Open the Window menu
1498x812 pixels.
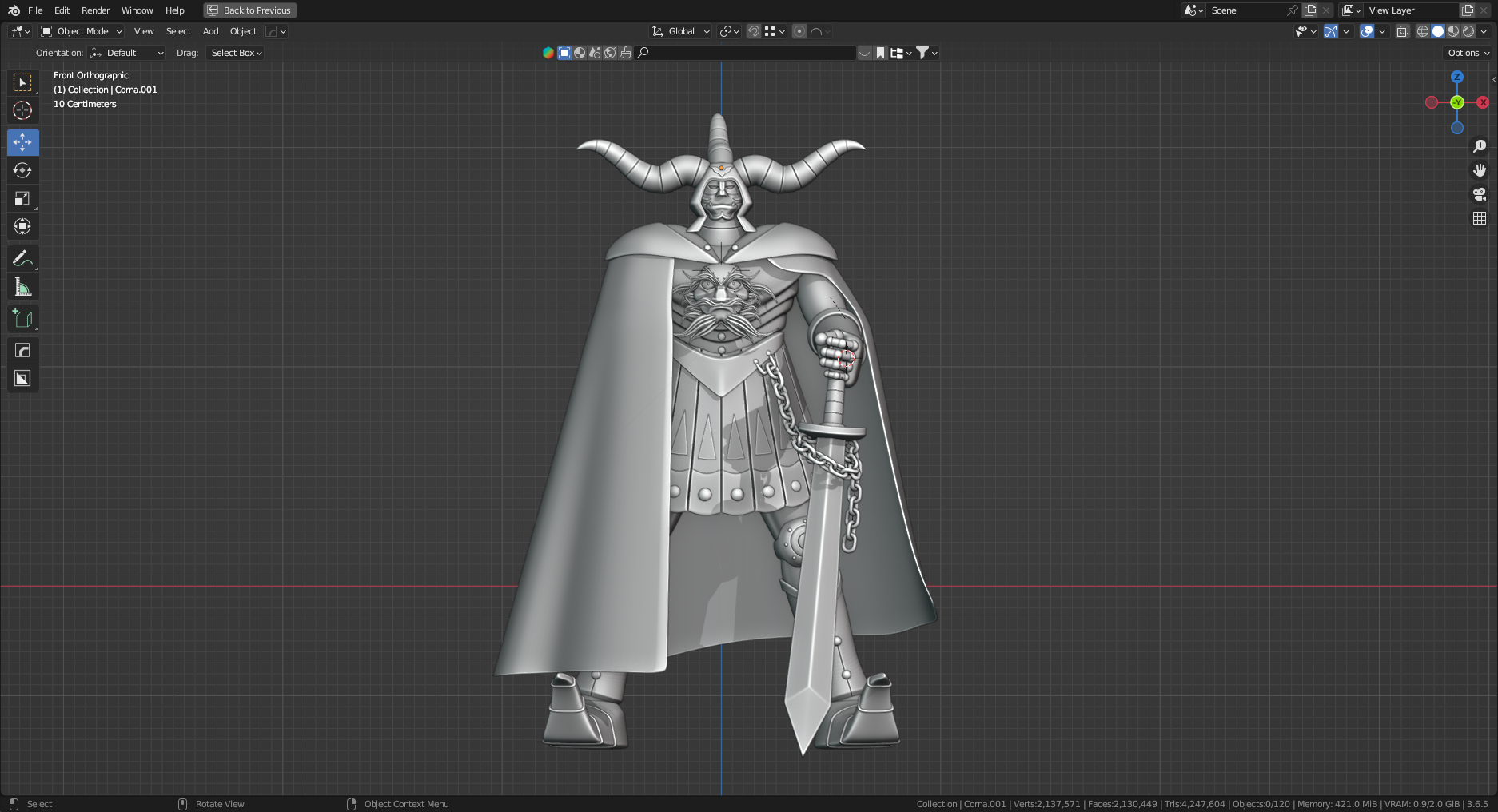pos(137,10)
